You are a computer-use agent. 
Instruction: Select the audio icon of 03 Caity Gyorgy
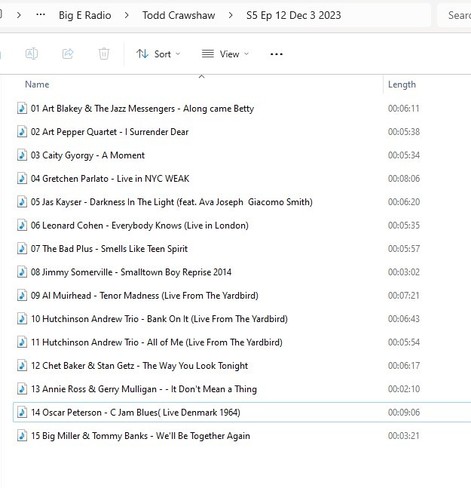coord(22,155)
